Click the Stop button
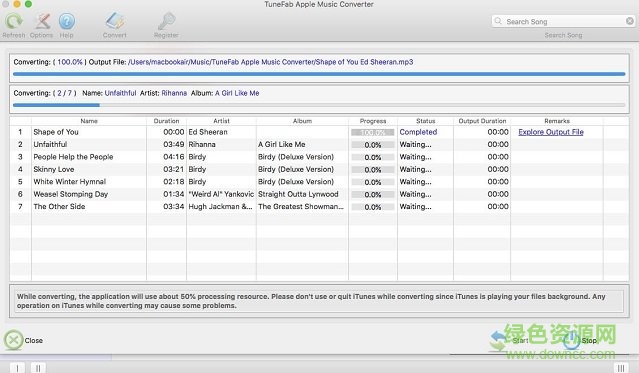The image size is (639, 373). click(581, 340)
